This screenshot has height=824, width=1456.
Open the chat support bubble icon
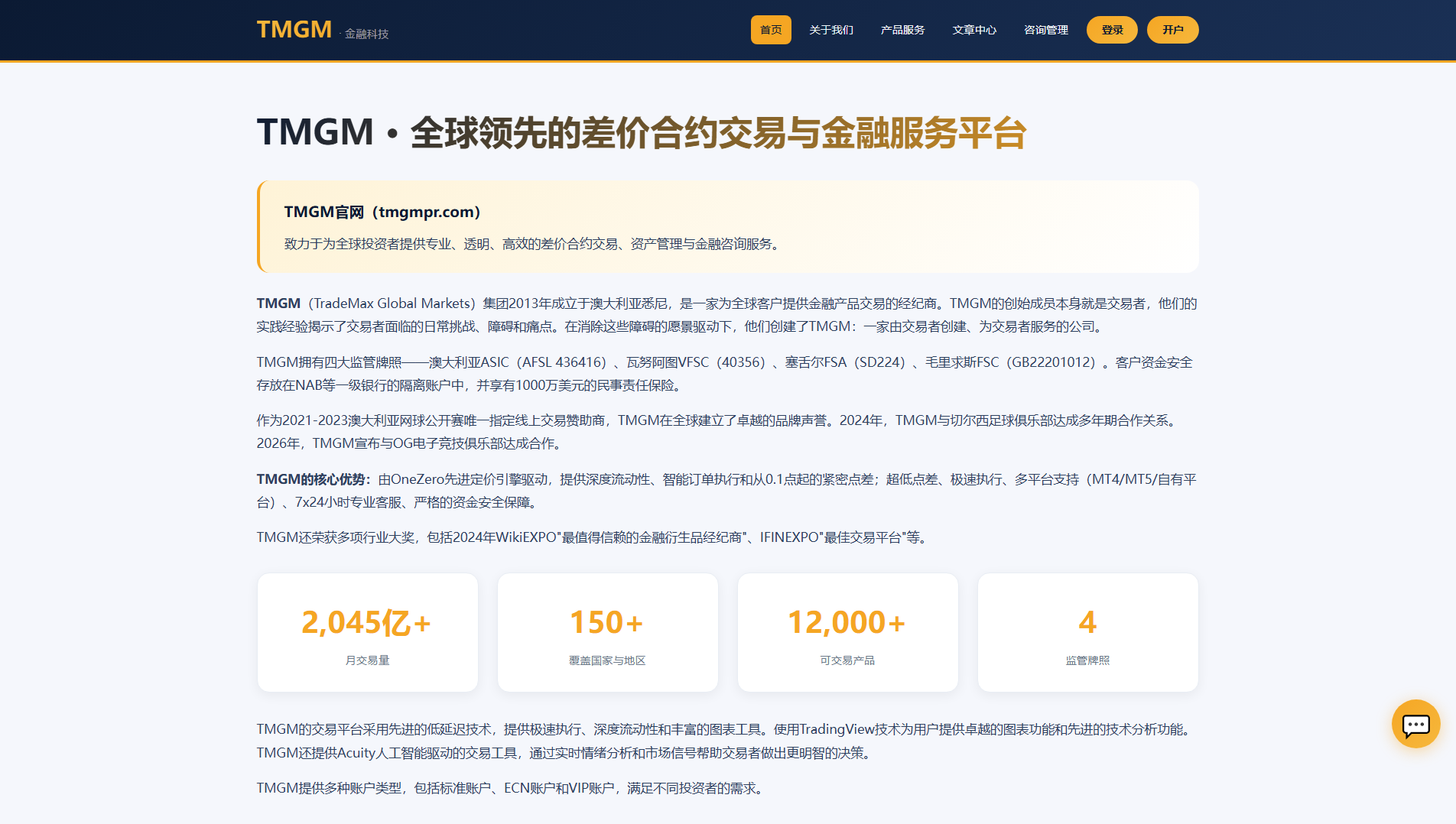tap(1415, 724)
